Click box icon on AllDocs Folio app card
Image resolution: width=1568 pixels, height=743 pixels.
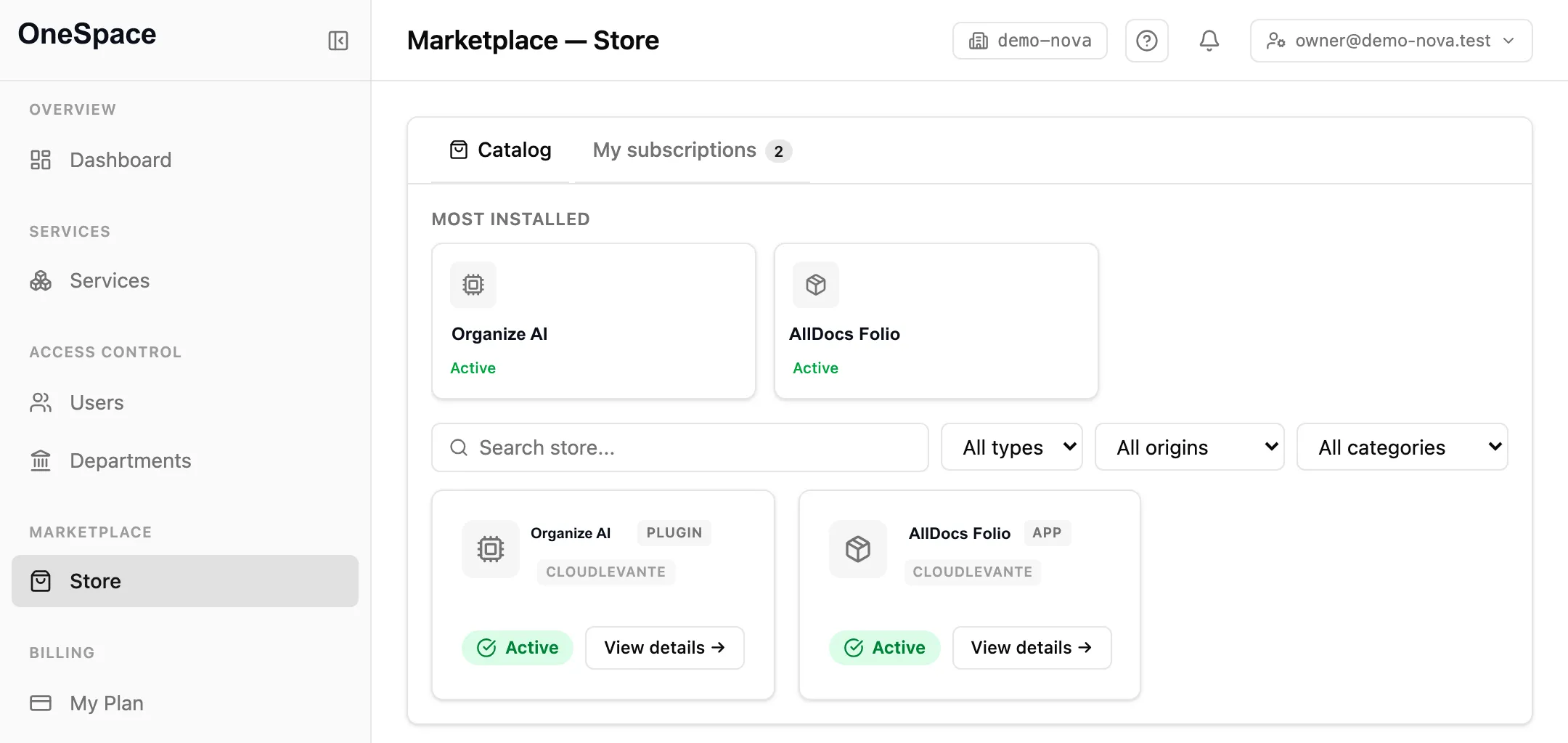point(858,549)
